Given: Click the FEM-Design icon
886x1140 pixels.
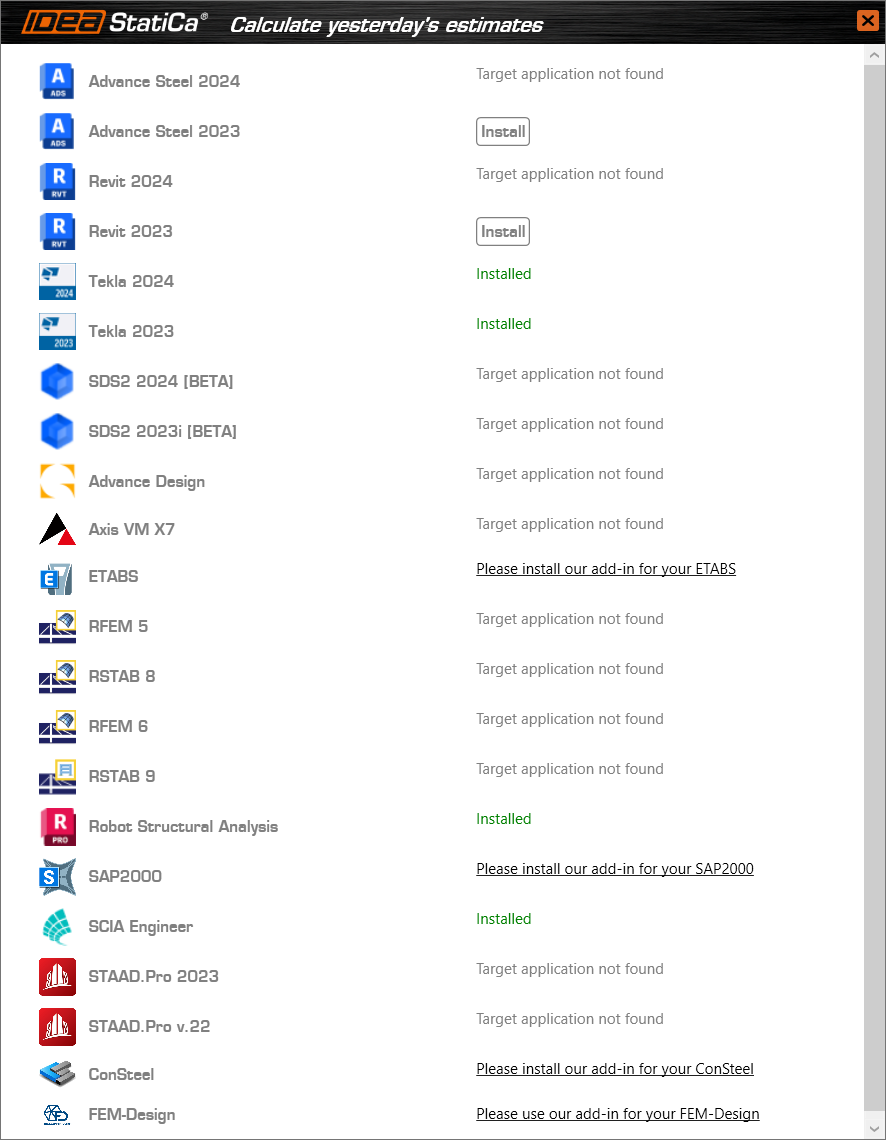Looking at the screenshot, I should pos(57,1114).
